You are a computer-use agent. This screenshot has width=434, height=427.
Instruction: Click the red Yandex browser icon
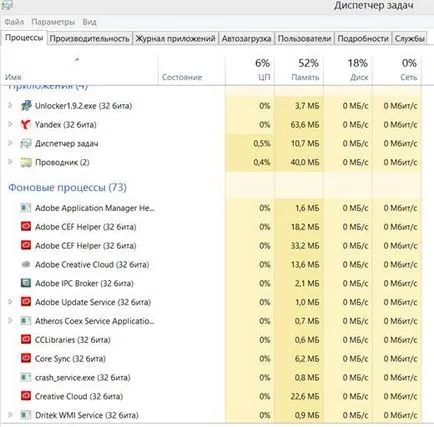[26, 125]
